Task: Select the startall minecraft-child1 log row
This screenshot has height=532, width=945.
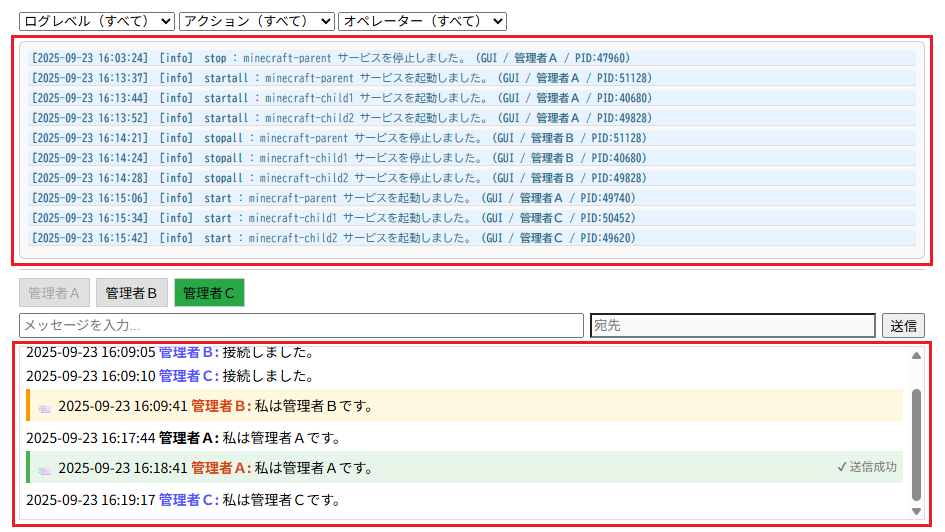Action: tap(472, 98)
